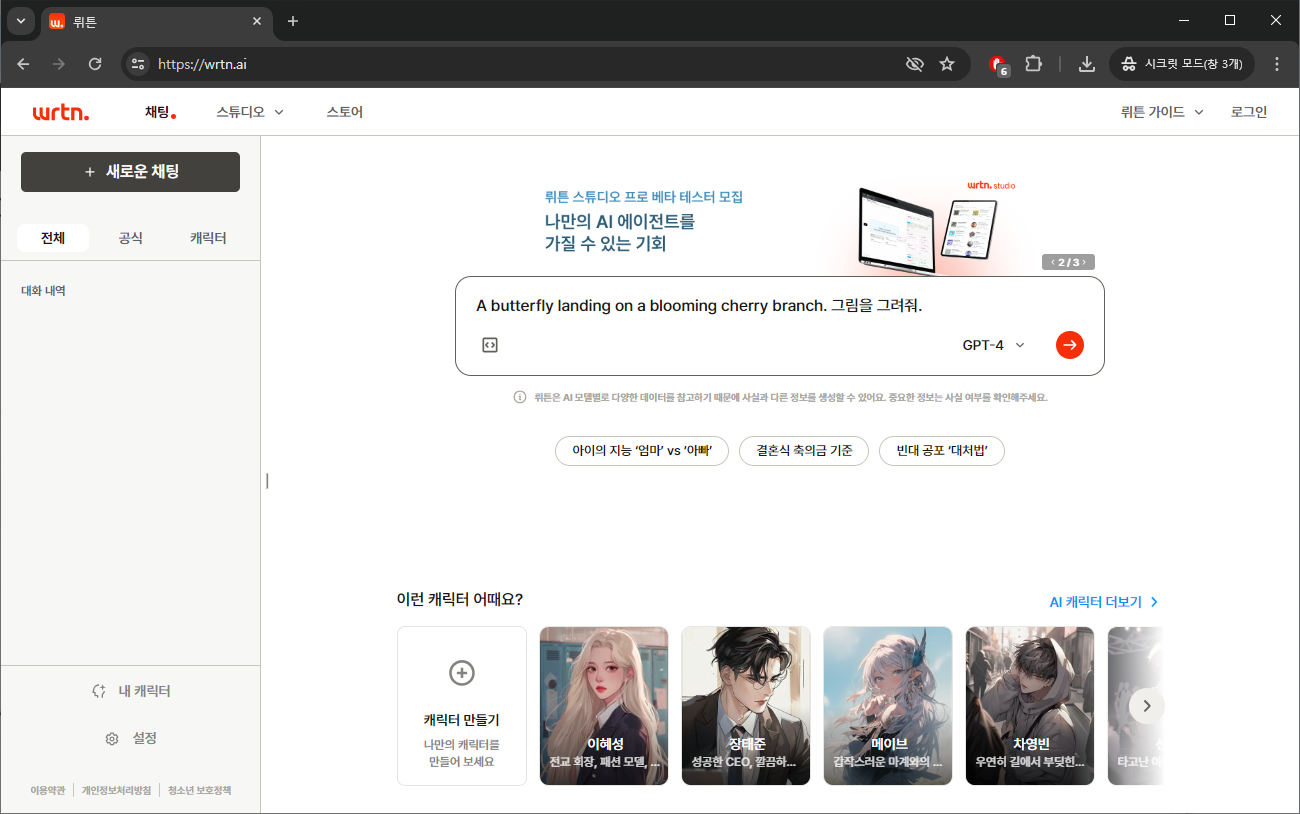1300x814 pixels.
Task: Open the red extension icon with badge 6
Action: tap(998, 65)
